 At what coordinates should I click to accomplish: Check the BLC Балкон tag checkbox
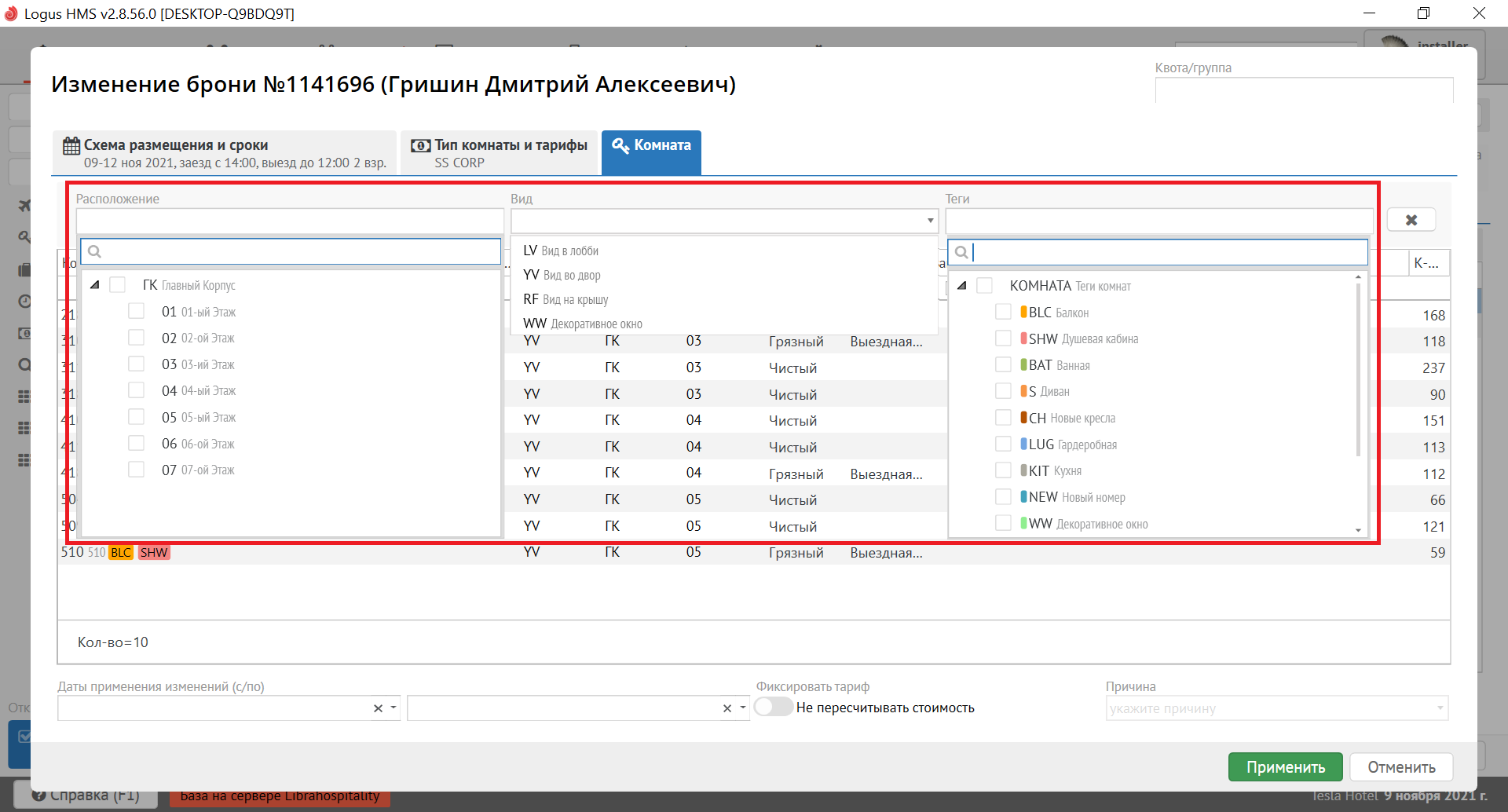[x=1003, y=312]
